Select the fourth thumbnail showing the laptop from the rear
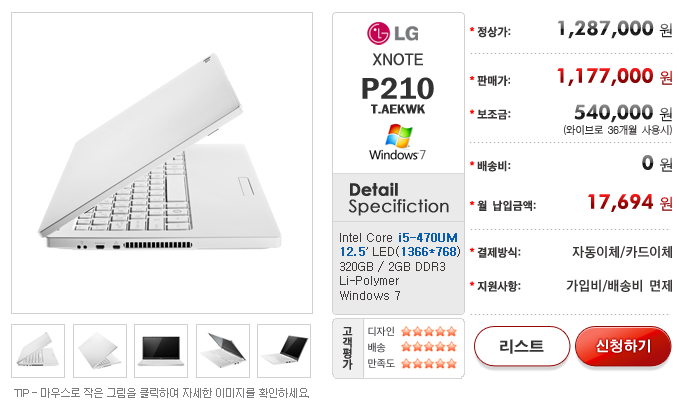Screen dimensions: 679x404 pyautogui.click(x=223, y=351)
